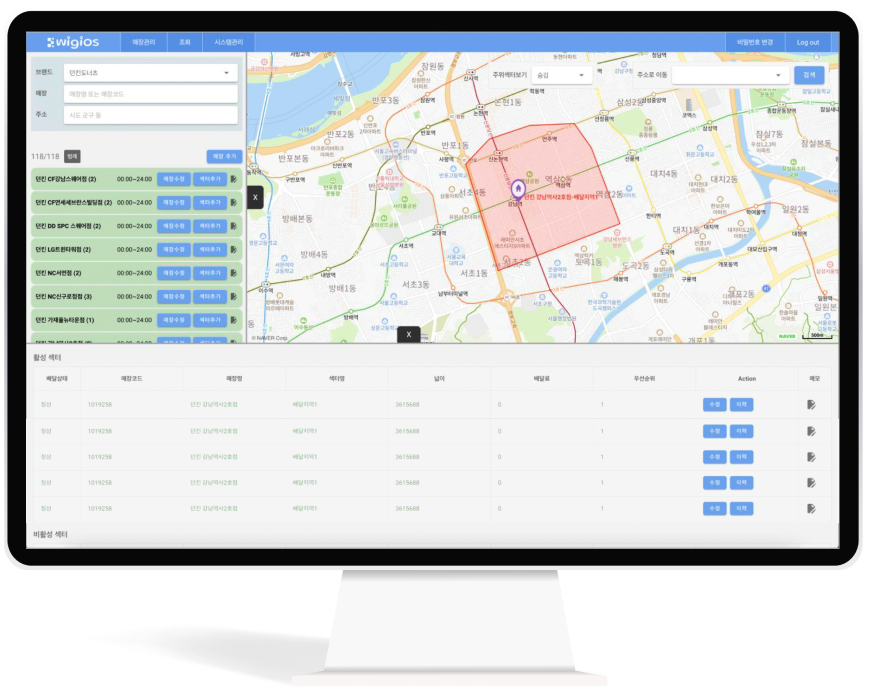The height and width of the screenshot is (689, 869).
Task: Open memo icon for 던킨 CF연세세브란스빌딩점 store
Action: pos(234,203)
